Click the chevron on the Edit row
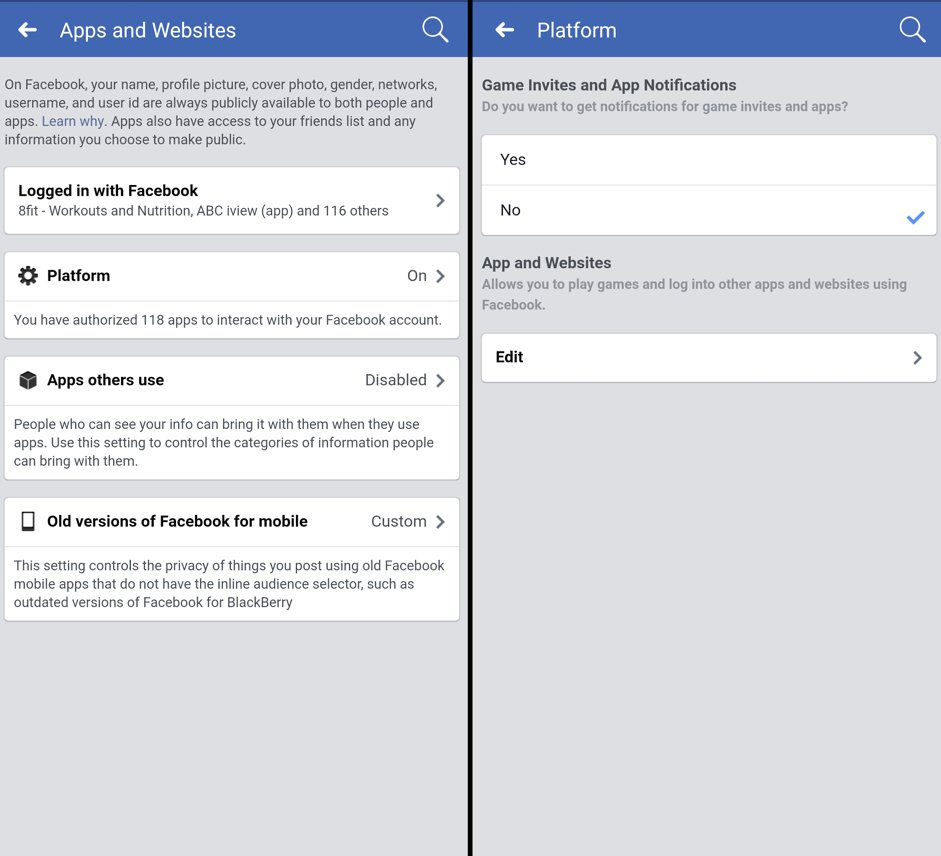Viewport: 941px width, 856px height. point(917,357)
